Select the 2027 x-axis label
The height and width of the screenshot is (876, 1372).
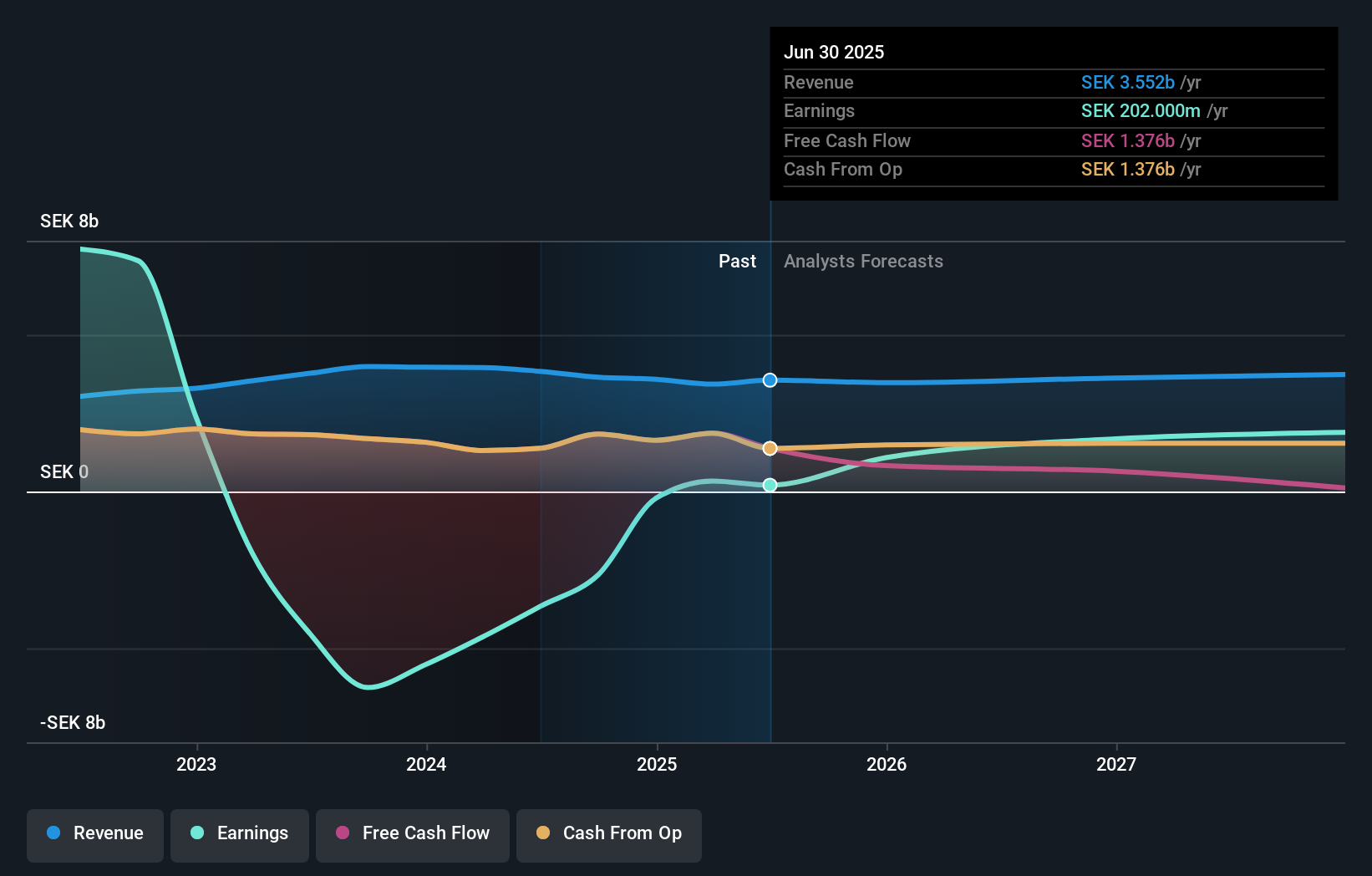(1116, 764)
